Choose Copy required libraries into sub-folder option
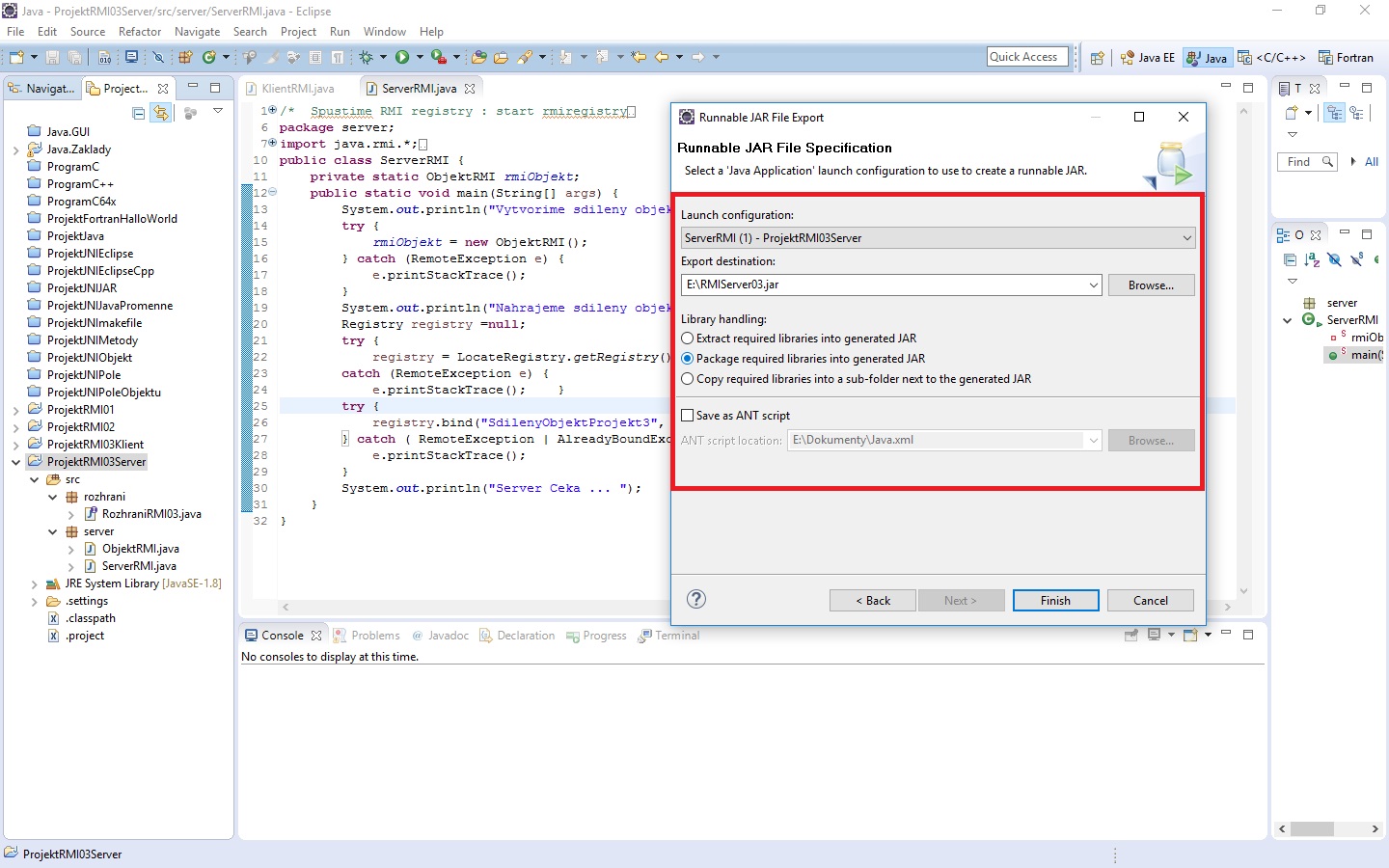This screenshot has width=1389, height=868. (687, 378)
